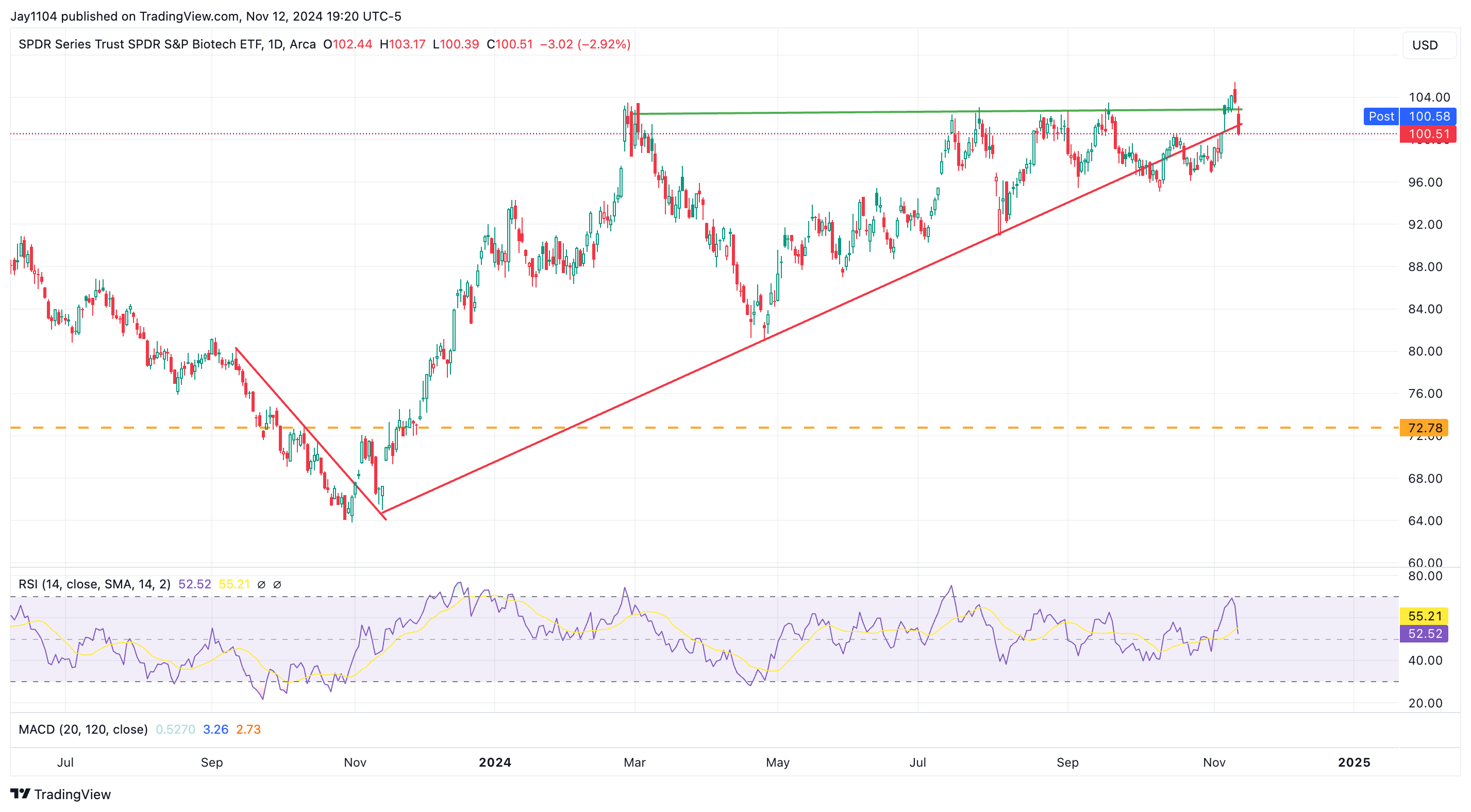The height and width of the screenshot is (812, 1471).
Task: Click the 104.00 price axis label
Action: (x=1429, y=97)
